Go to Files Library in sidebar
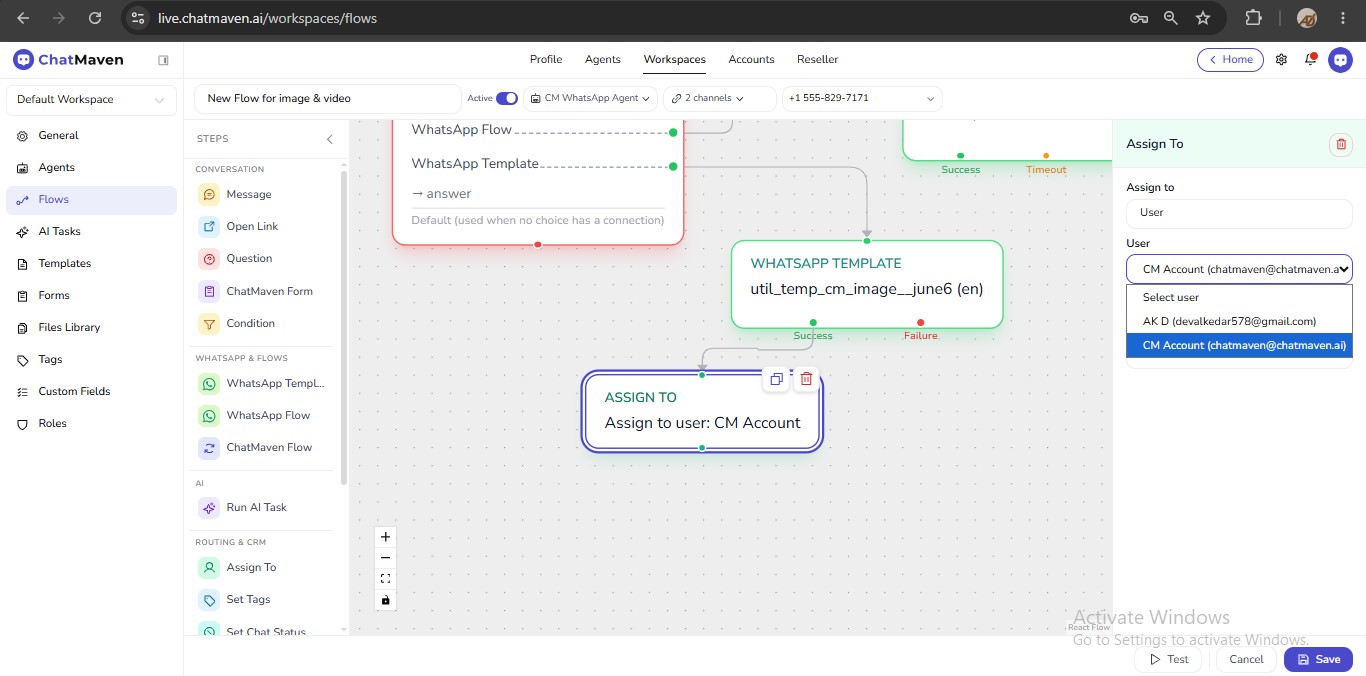1366x676 pixels. click(x=91, y=328)
